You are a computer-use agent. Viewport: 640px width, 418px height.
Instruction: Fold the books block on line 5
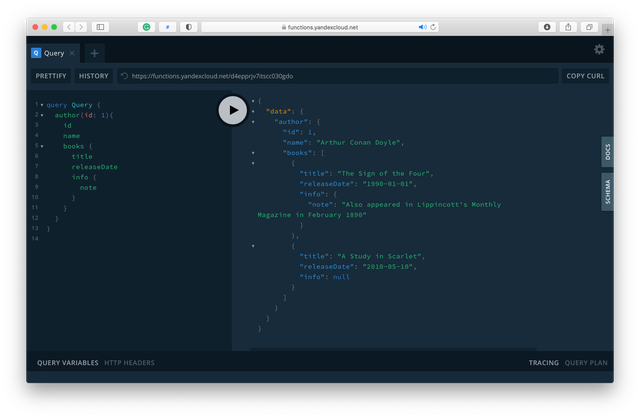tap(41, 146)
